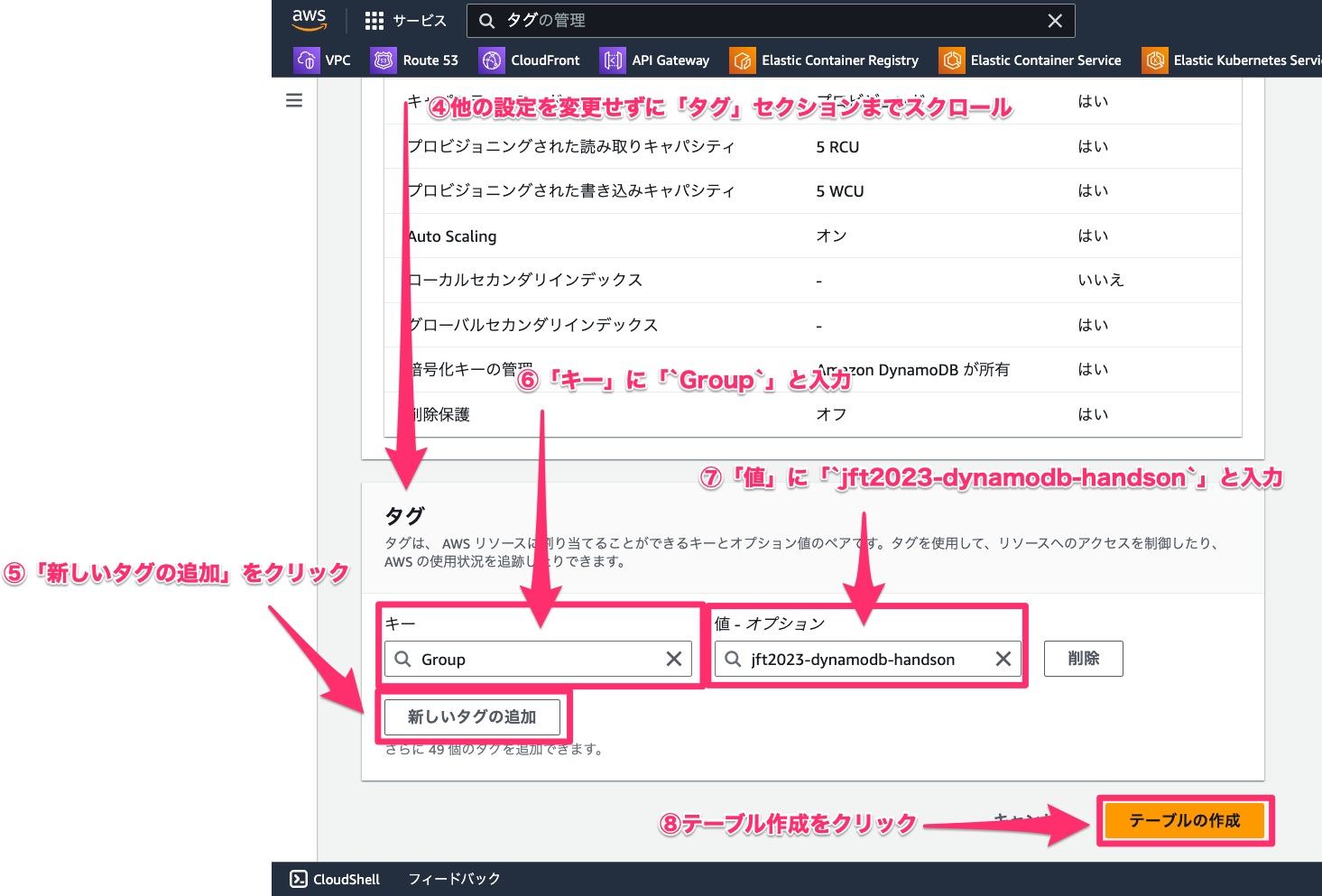Open CloudShell from the footer

coord(335,879)
